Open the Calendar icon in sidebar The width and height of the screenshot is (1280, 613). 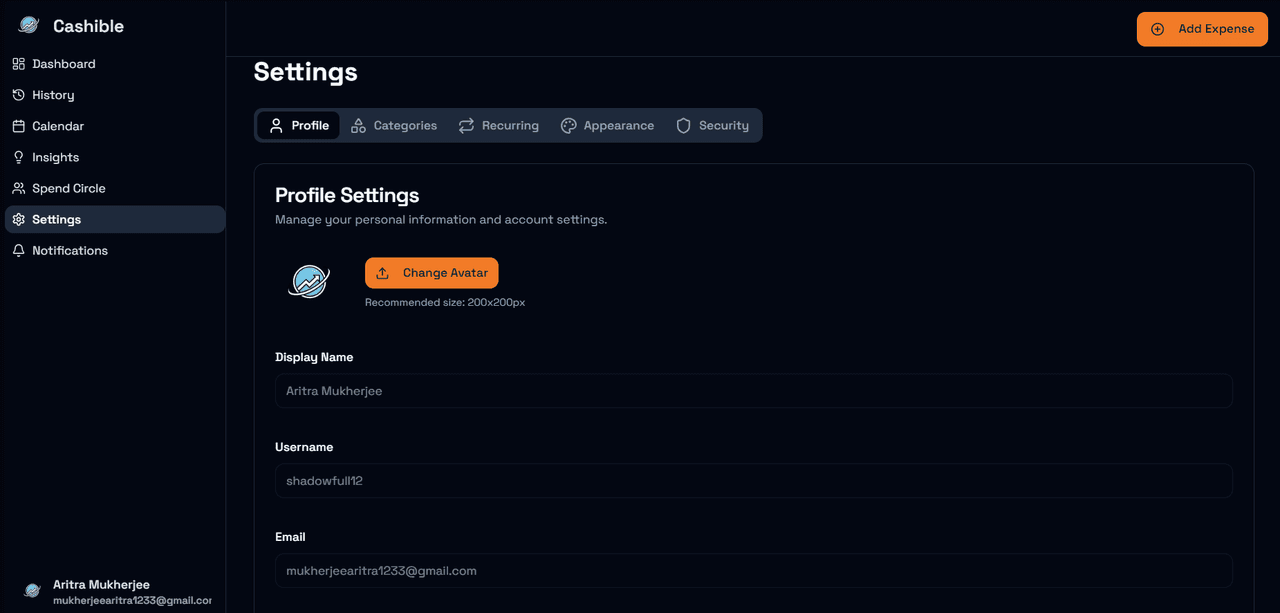[x=18, y=126]
